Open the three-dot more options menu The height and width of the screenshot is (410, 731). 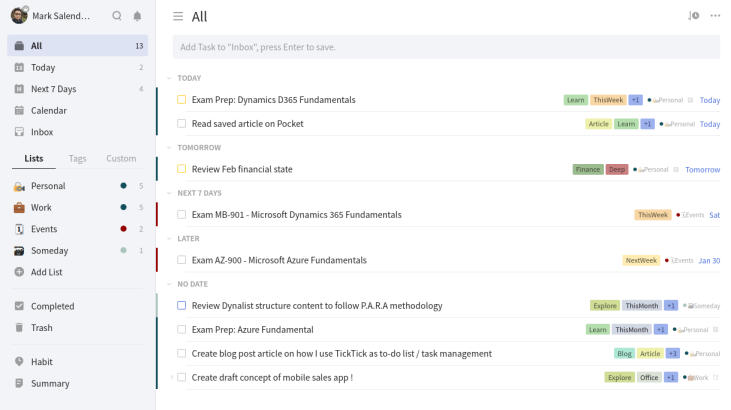(715, 16)
